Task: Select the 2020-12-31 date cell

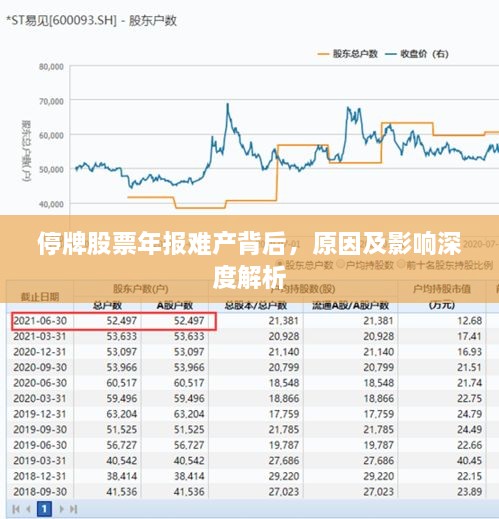Action: 40,352
